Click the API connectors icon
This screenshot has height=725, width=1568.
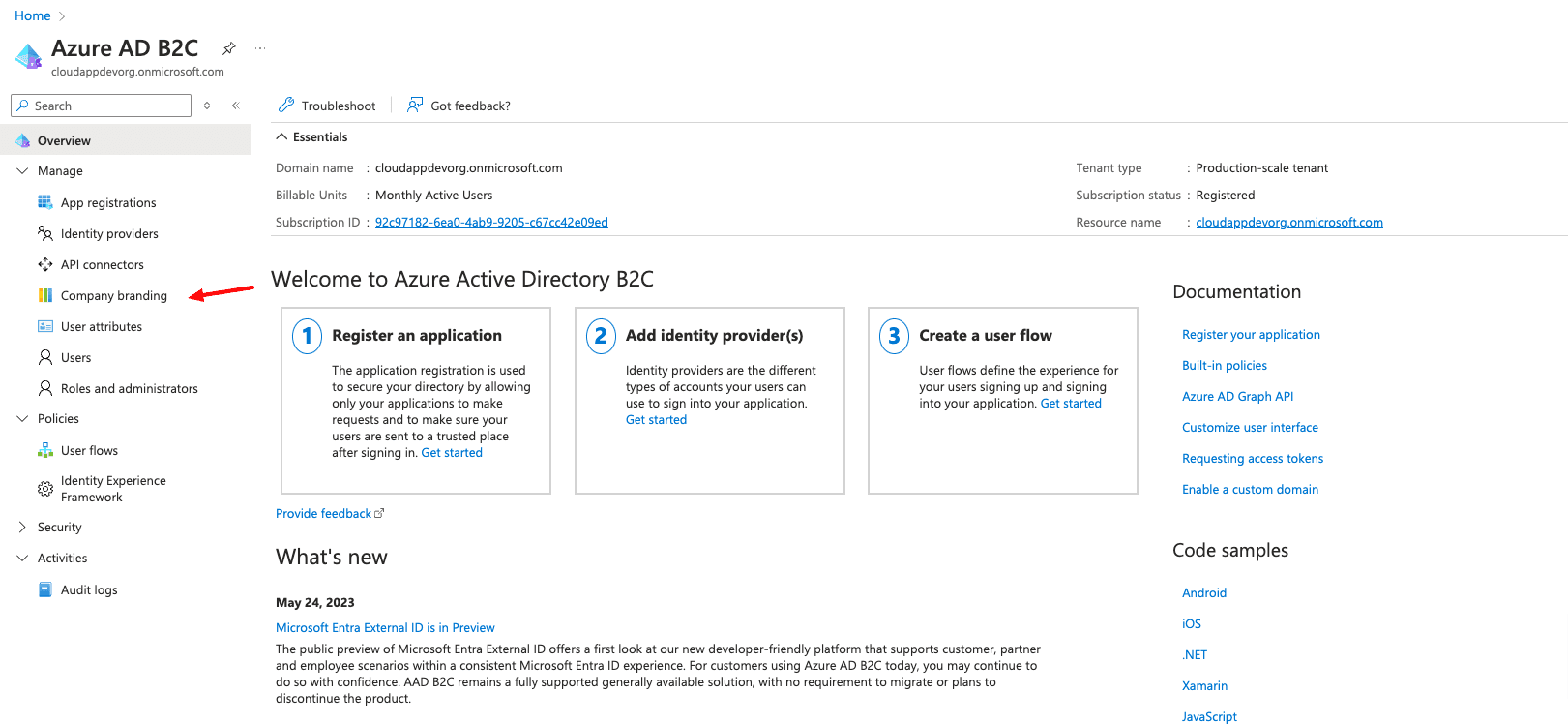45,264
